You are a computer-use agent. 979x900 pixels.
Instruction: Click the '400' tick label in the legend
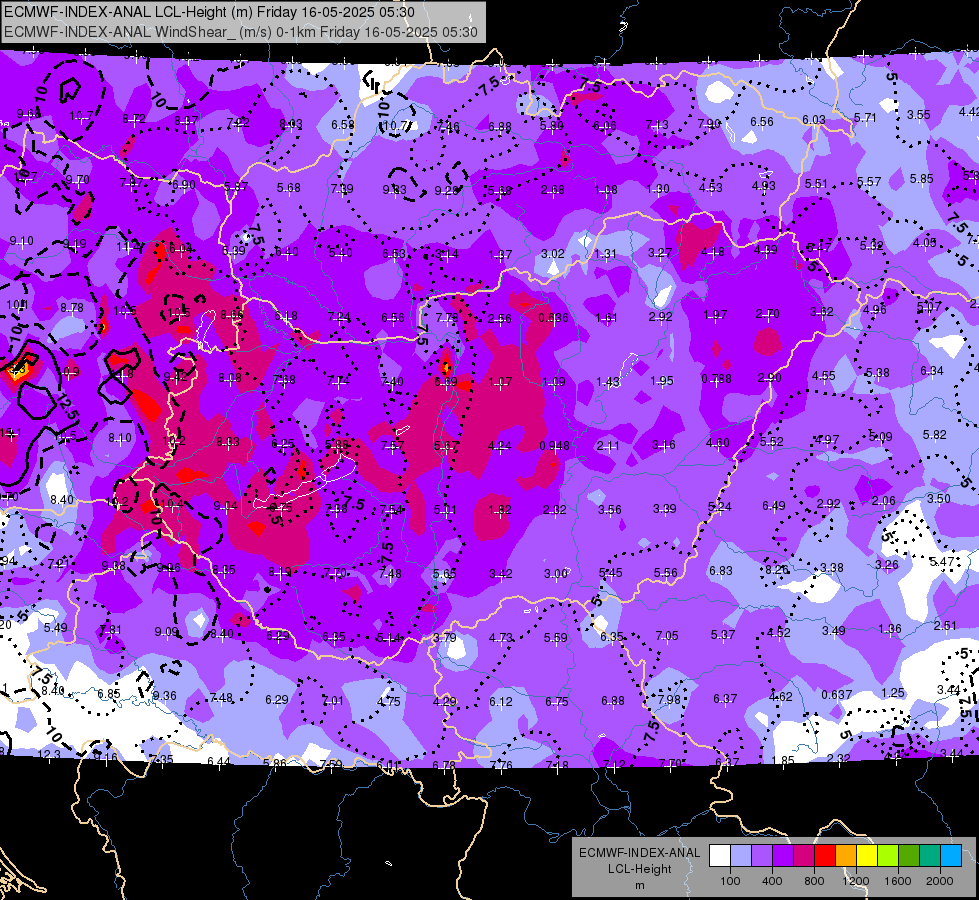pos(772,881)
